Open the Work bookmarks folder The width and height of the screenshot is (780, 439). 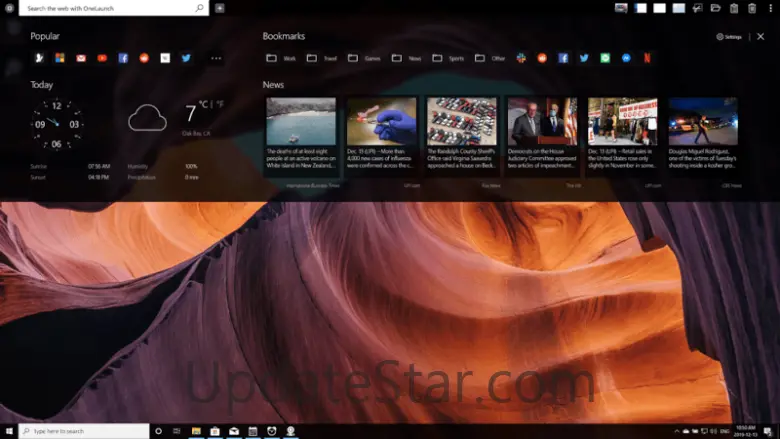[282, 58]
